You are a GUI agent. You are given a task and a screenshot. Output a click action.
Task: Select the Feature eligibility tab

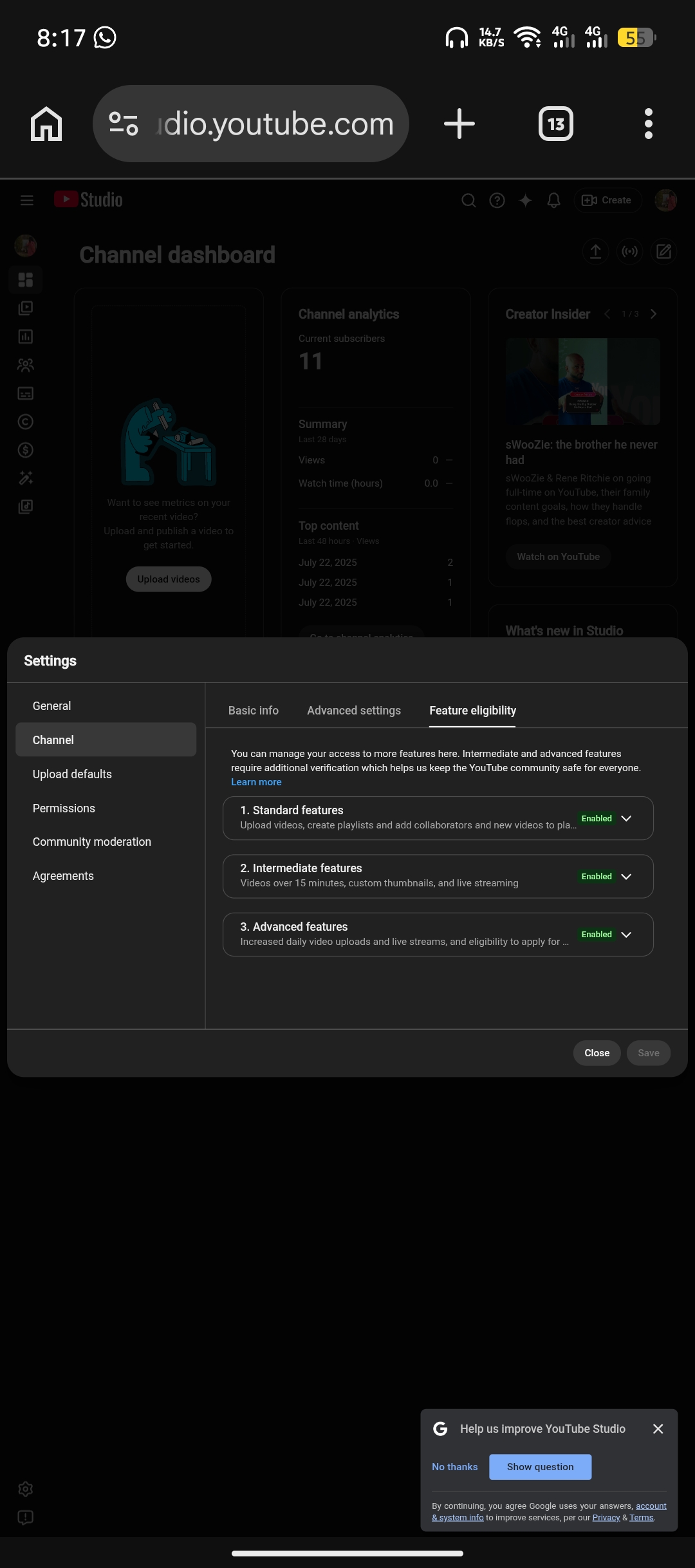[x=473, y=711]
